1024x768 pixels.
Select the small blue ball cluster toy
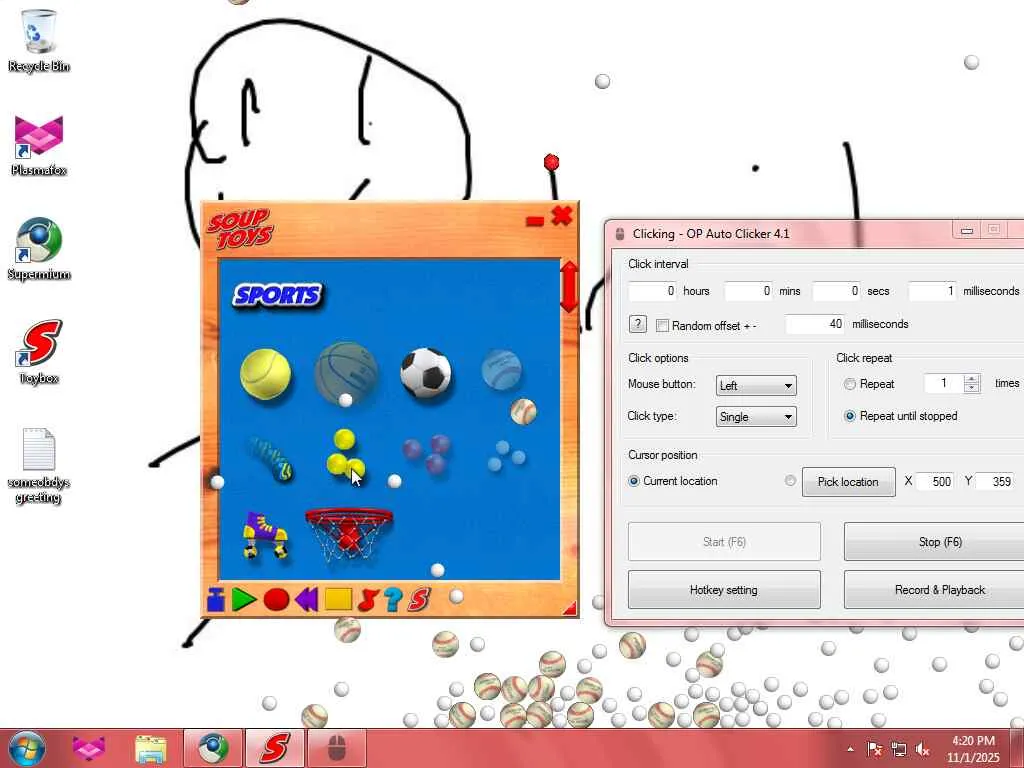click(506, 455)
